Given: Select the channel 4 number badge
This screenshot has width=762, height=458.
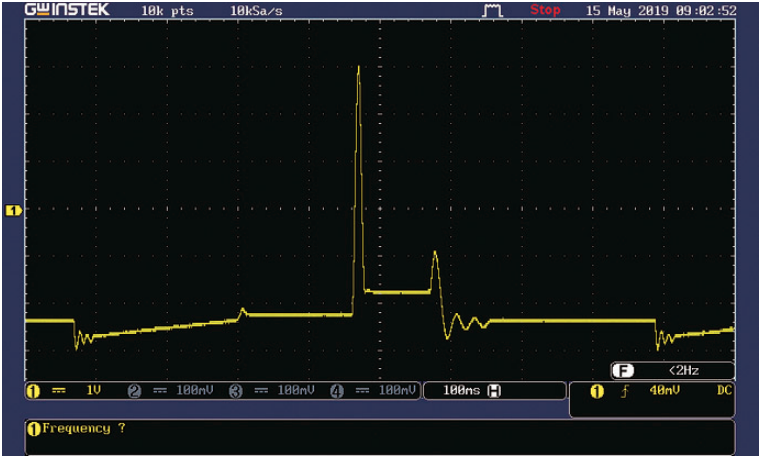Looking at the screenshot, I should point(337,391).
